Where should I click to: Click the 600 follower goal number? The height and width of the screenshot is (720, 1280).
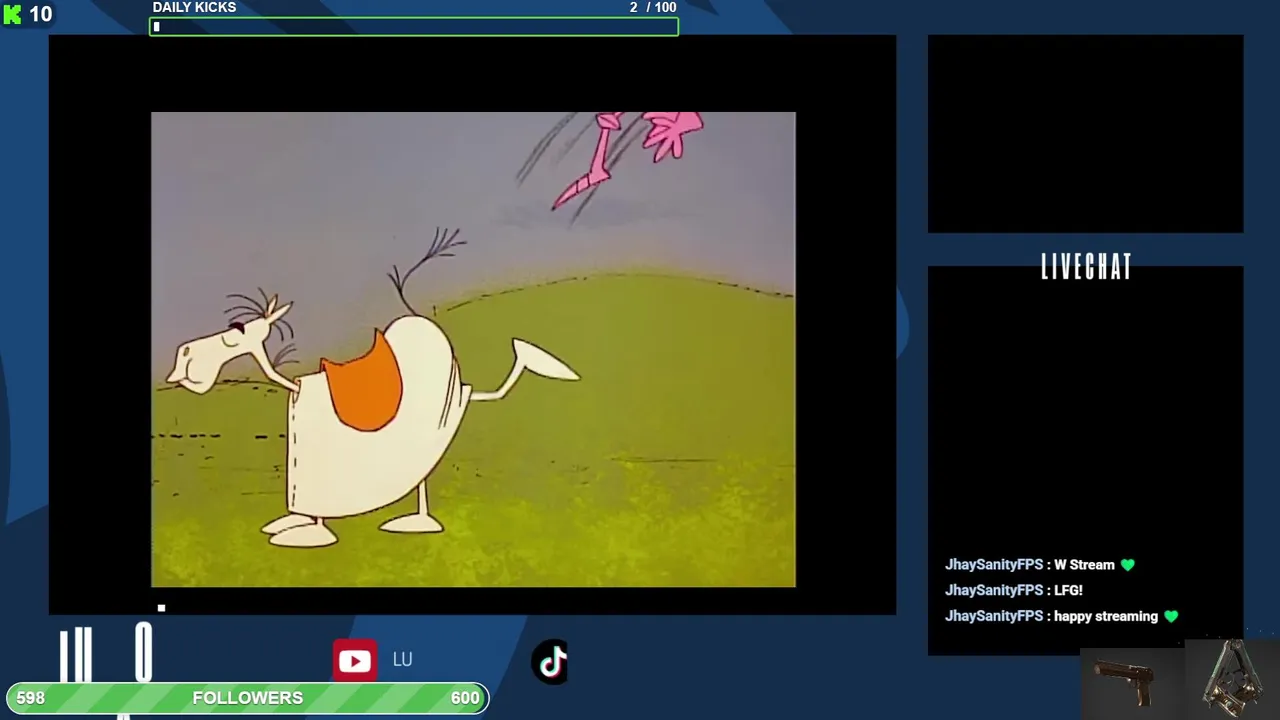click(x=465, y=698)
